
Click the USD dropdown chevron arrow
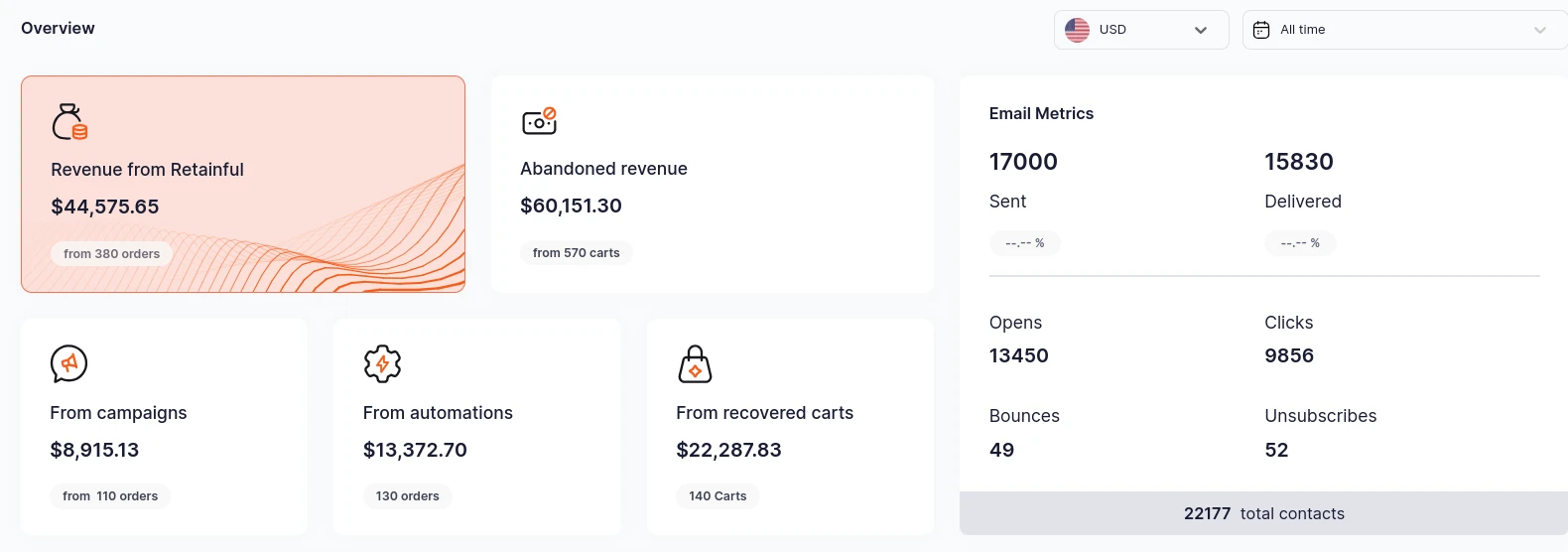(1201, 30)
